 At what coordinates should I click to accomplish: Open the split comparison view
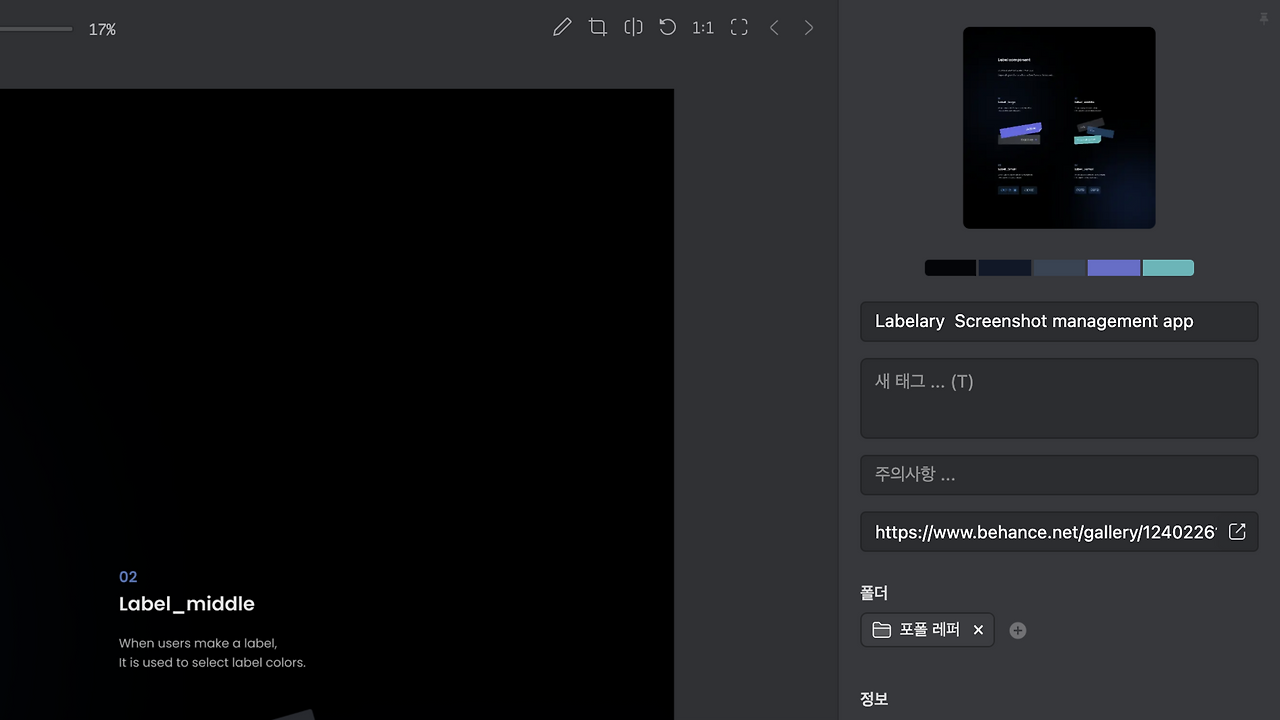[633, 27]
